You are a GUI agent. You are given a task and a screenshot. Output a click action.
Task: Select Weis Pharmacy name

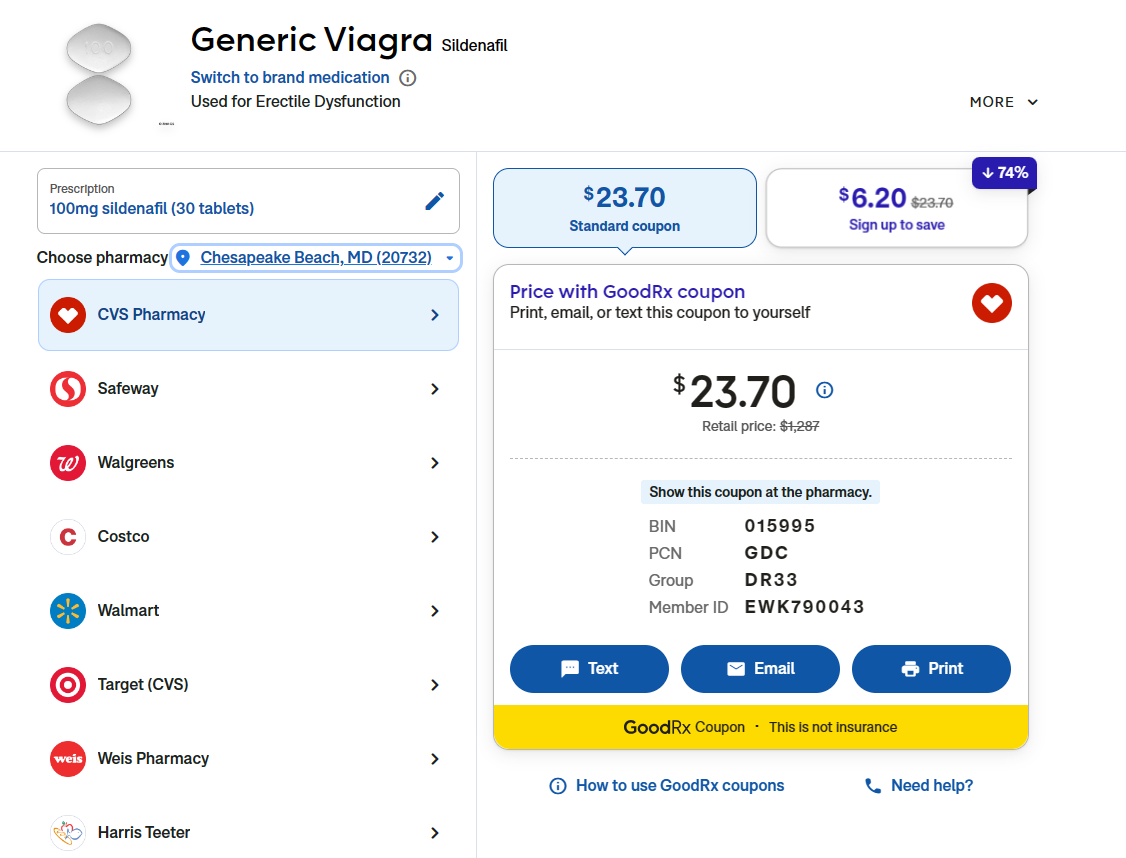point(153,758)
